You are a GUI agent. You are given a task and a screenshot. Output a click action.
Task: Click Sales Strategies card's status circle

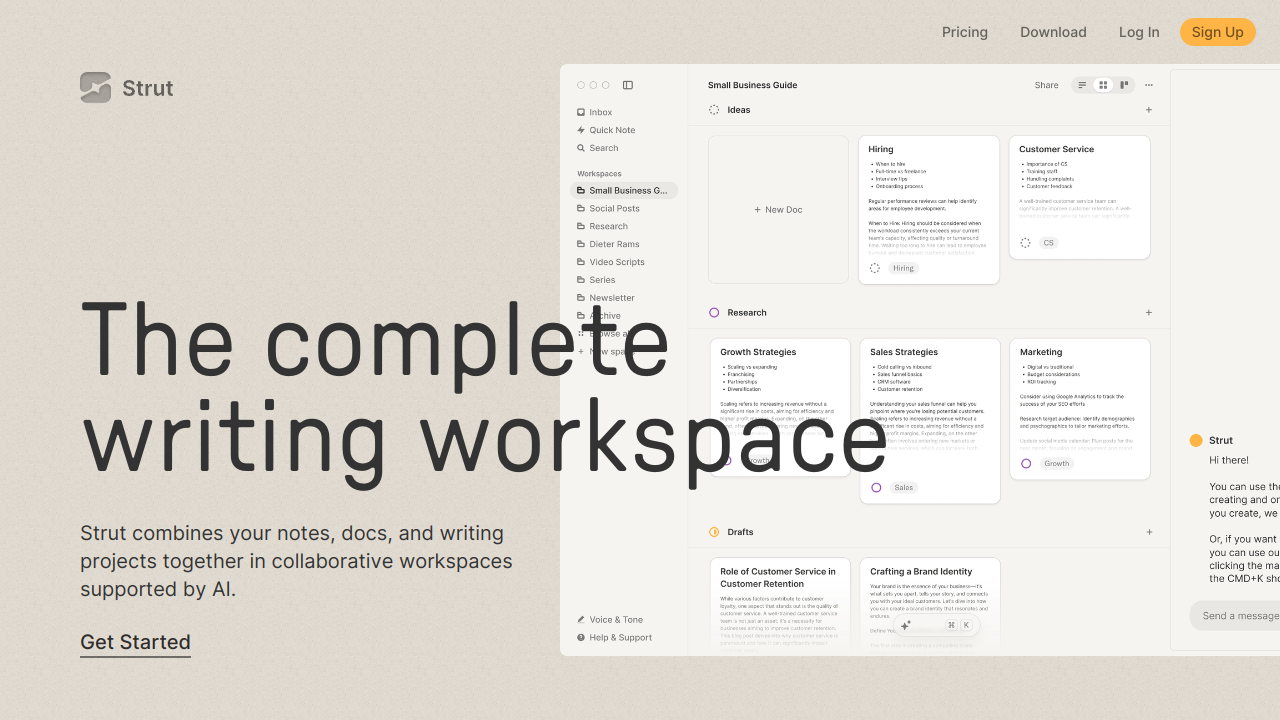pos(876,488)
